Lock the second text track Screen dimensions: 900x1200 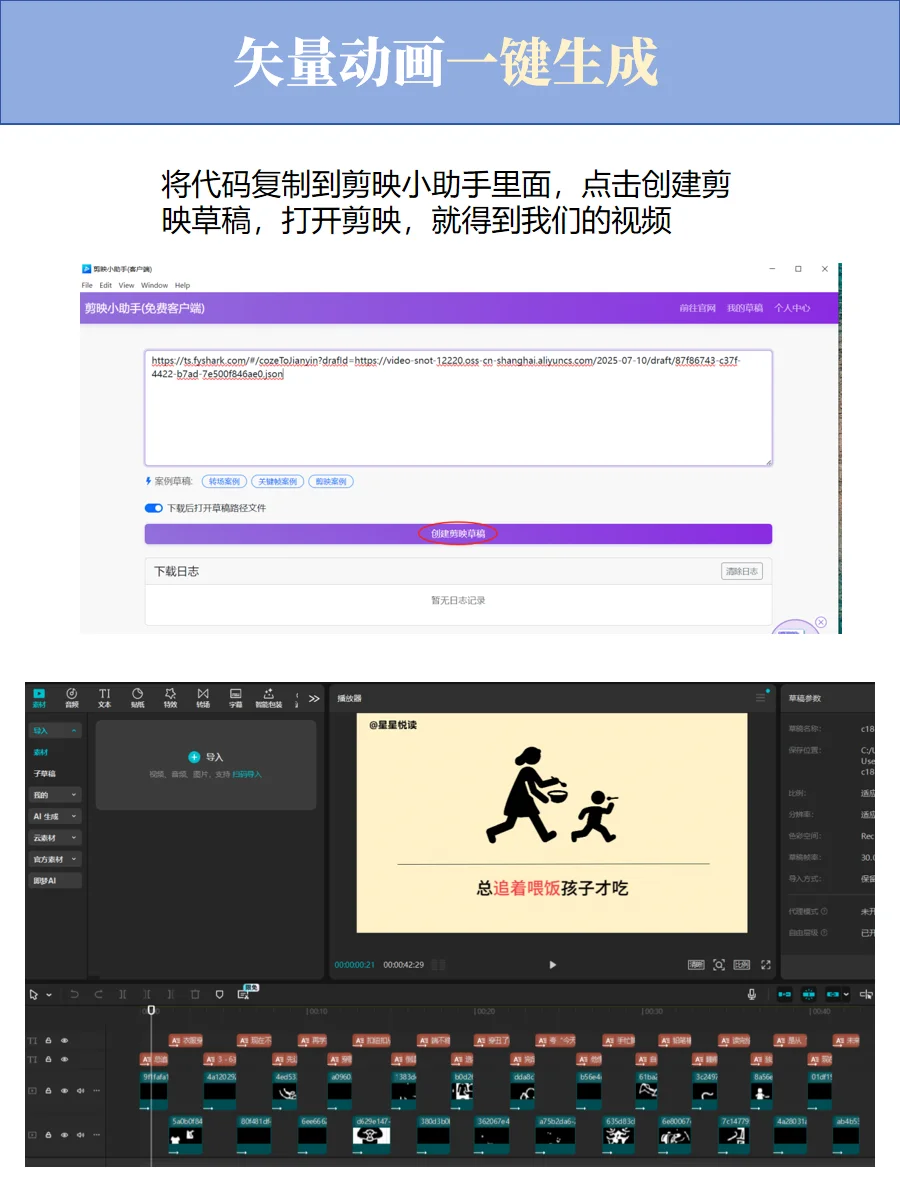(x=48, y=1059)
